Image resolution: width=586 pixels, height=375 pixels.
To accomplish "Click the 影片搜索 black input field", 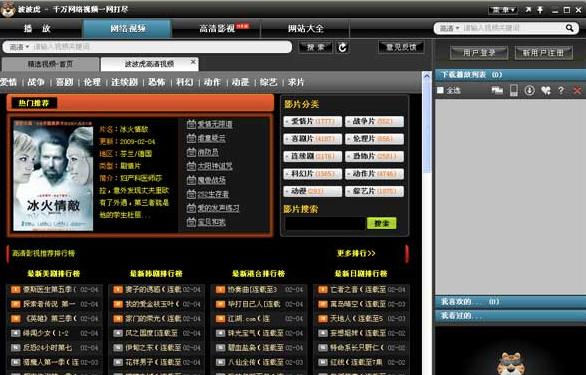I will pyautogui.click(x=325, y=223).
